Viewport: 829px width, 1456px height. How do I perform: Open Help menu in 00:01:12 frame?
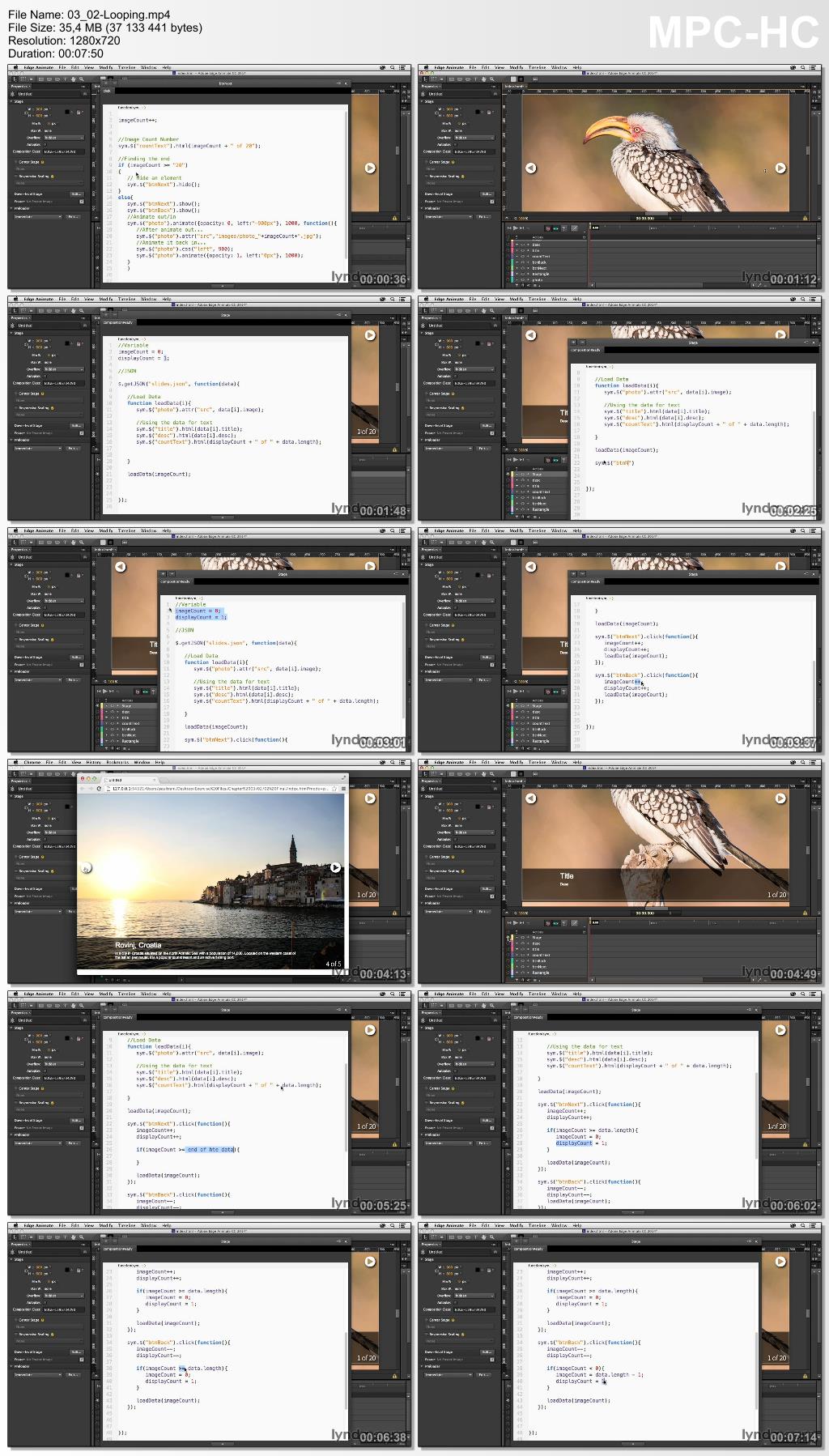coord(577,68)
